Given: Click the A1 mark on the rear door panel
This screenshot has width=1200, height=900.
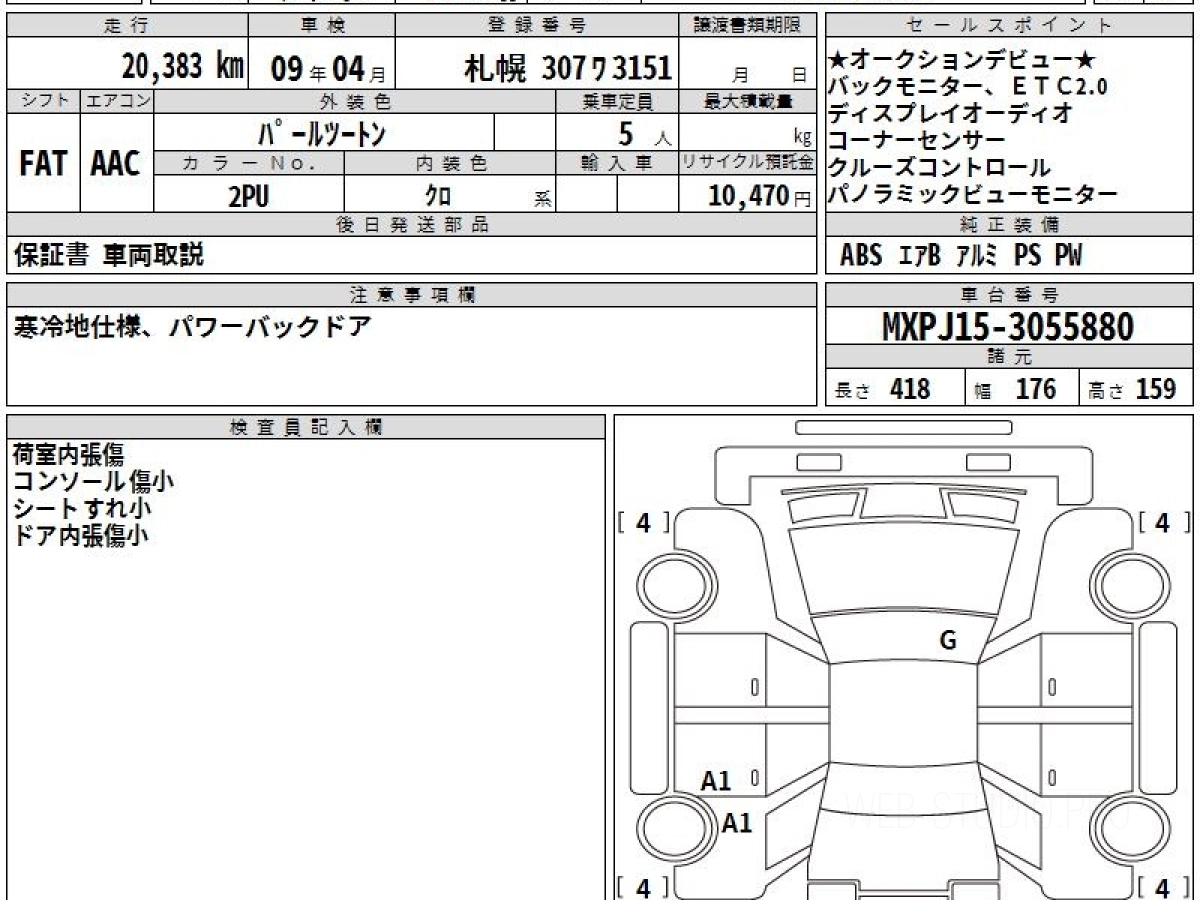Looking at the screenshot, I should tap(717, 781).
